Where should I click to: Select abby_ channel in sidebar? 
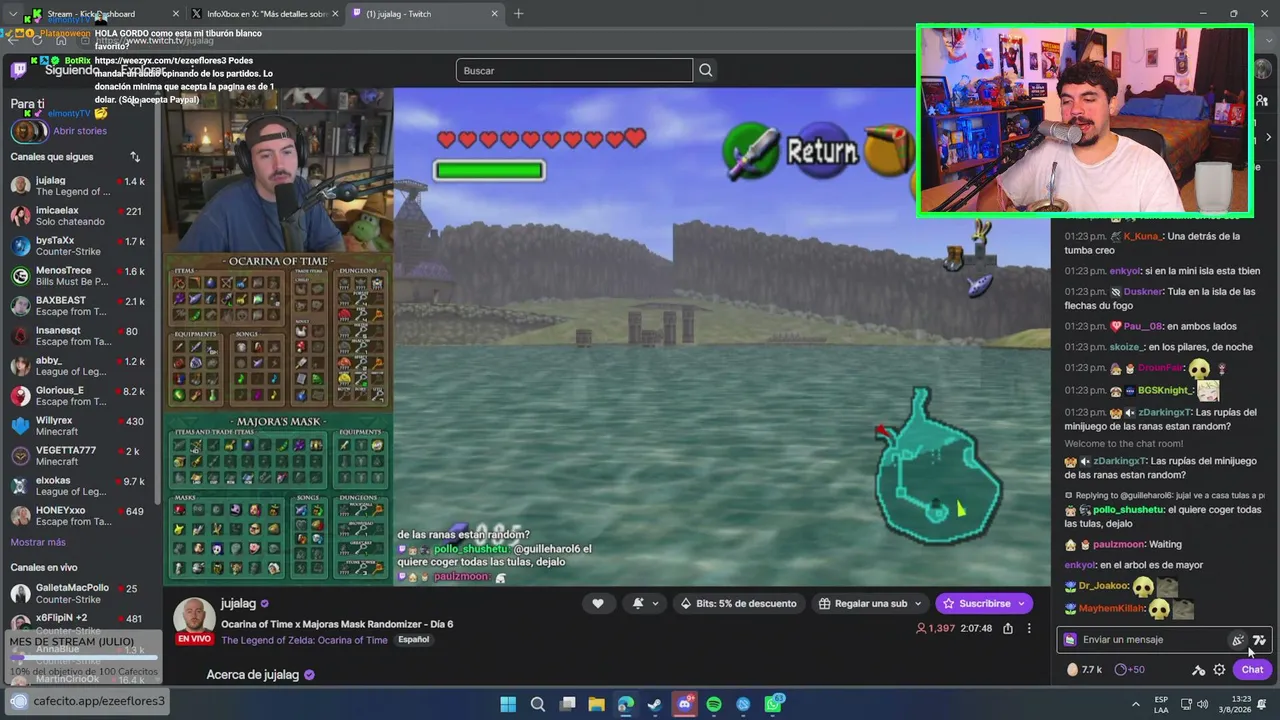pos(78,366)
